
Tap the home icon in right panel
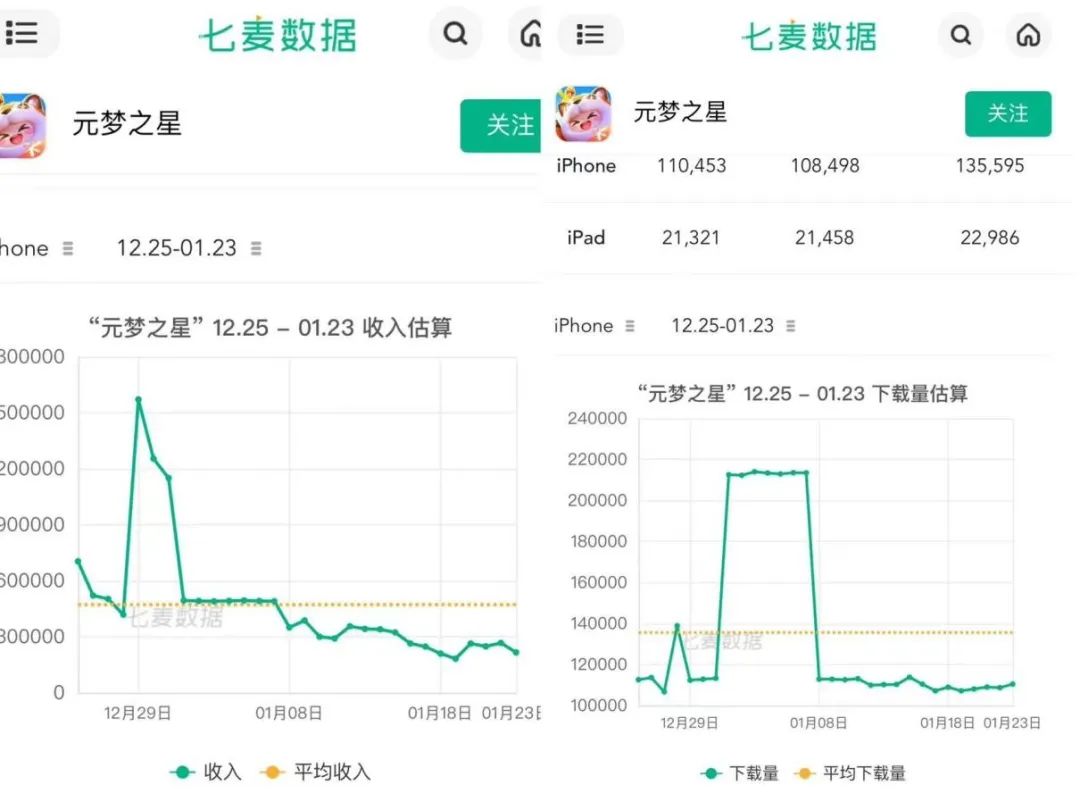tap(1027, 36)
